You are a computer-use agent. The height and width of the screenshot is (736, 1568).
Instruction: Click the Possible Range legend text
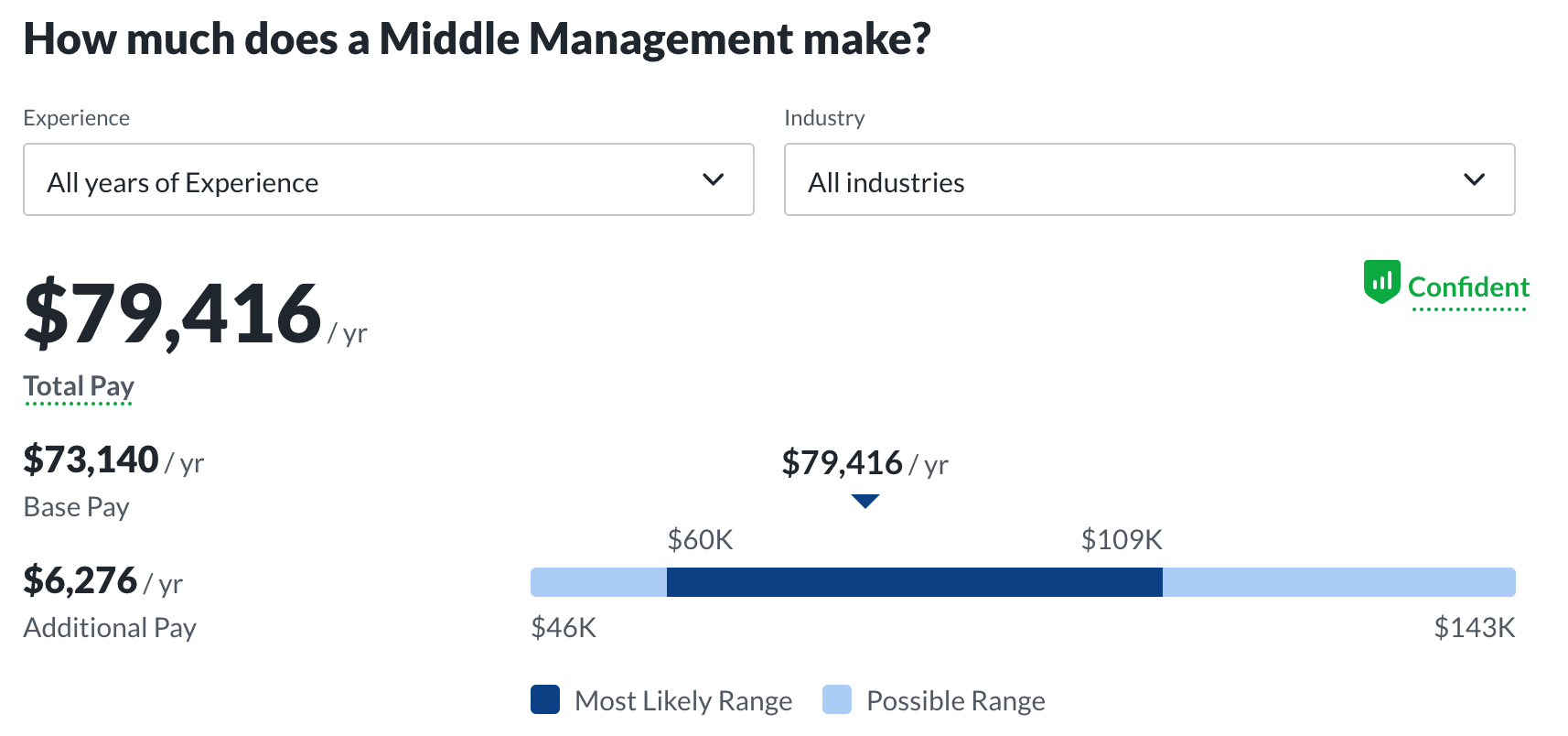coord(955,699)
